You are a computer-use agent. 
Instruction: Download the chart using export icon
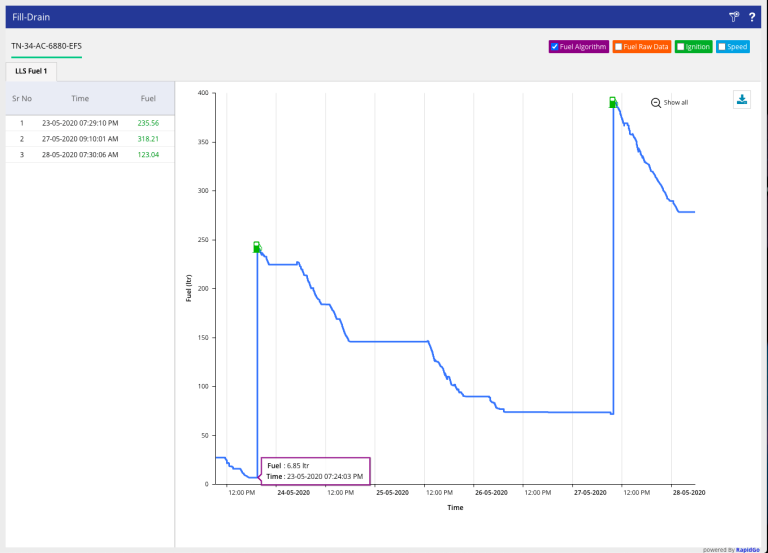point(742,99)
